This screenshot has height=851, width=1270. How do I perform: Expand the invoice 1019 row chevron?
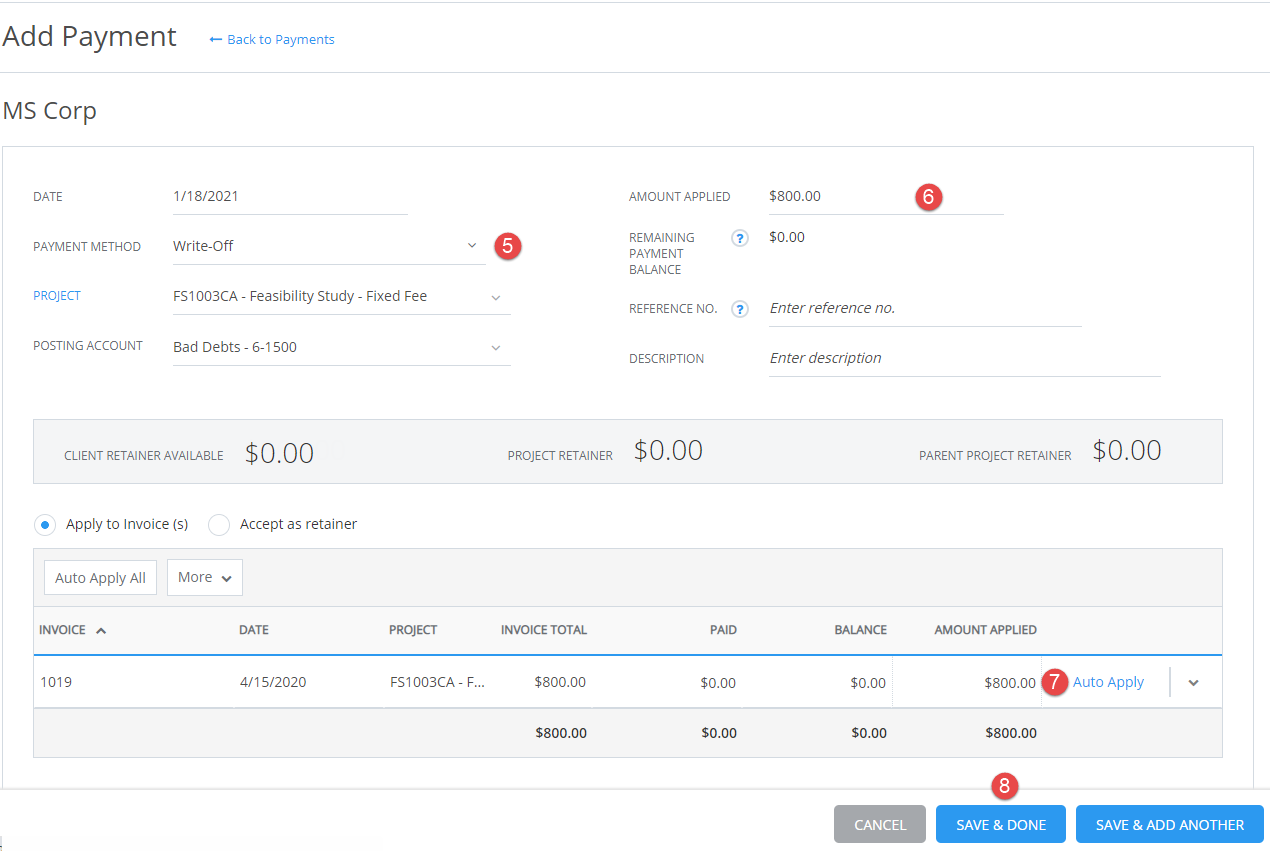pos(1194,681)
